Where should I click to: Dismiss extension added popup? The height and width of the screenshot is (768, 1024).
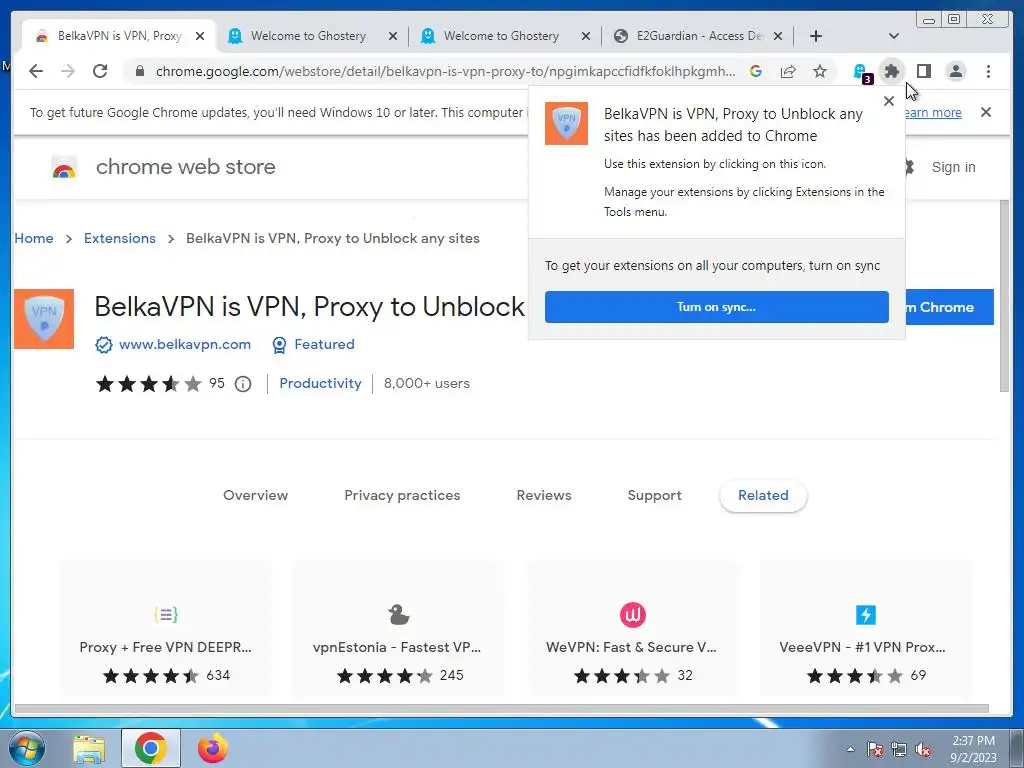pos(889,101)
